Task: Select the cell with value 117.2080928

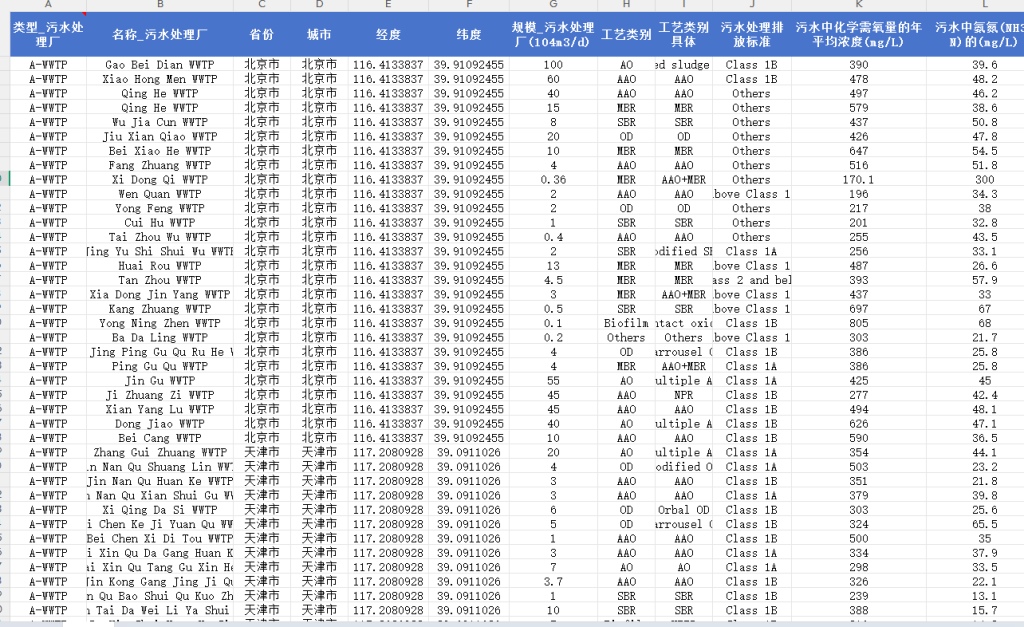Action: coord(388,452)
